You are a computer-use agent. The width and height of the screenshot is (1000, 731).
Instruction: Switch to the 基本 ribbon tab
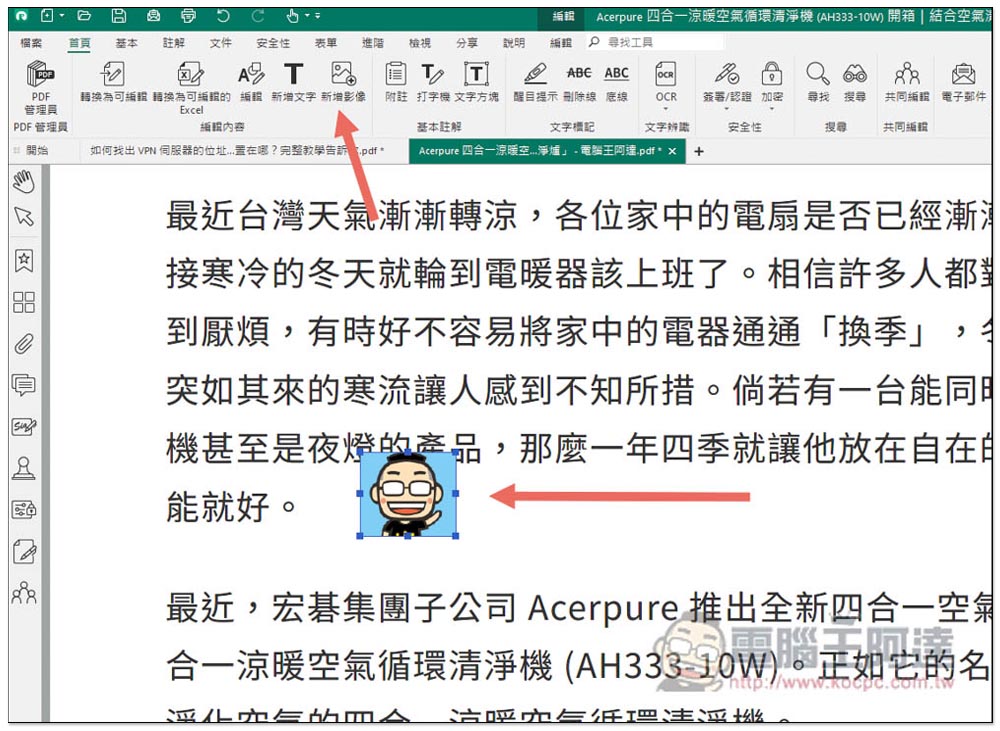coord(126,43)
